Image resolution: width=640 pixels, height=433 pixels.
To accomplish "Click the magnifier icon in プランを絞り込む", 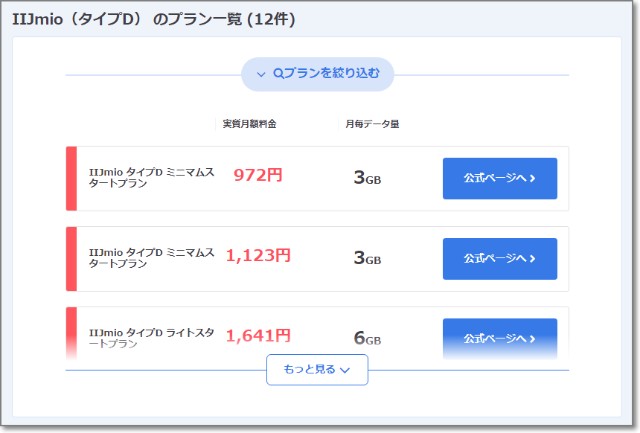I will [x=278, y=74].
